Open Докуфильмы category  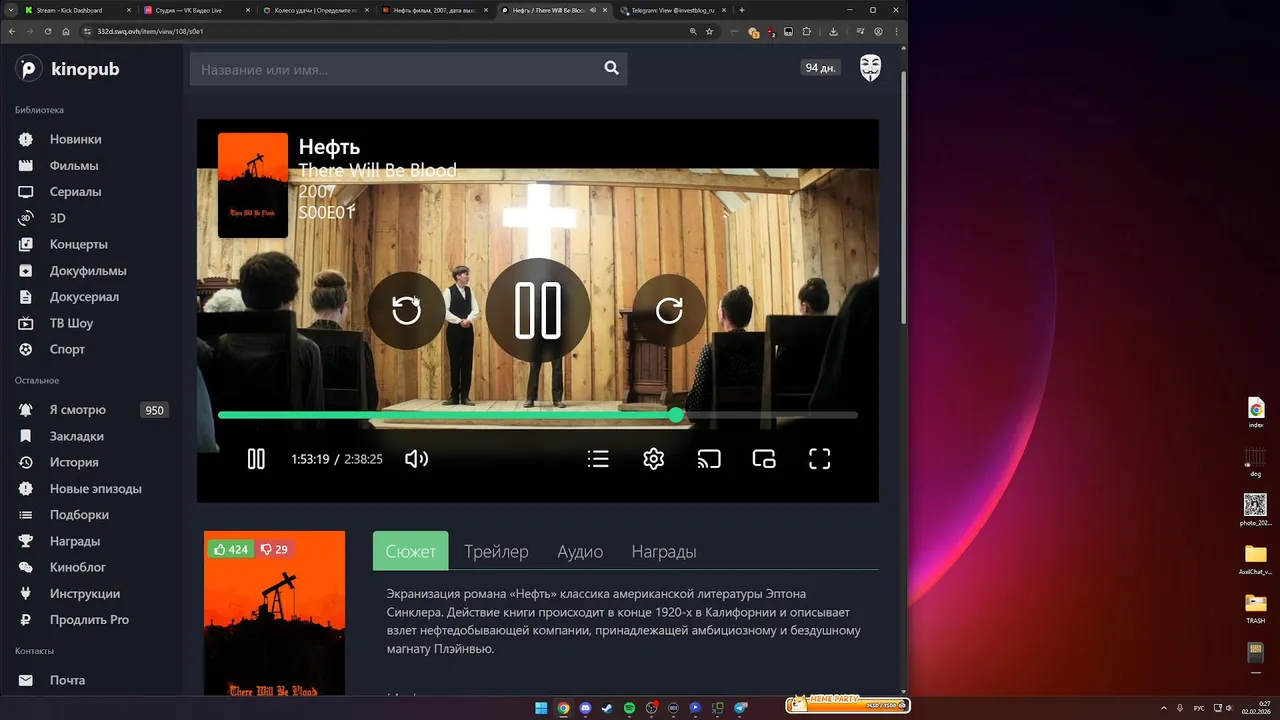click(88, 271)
